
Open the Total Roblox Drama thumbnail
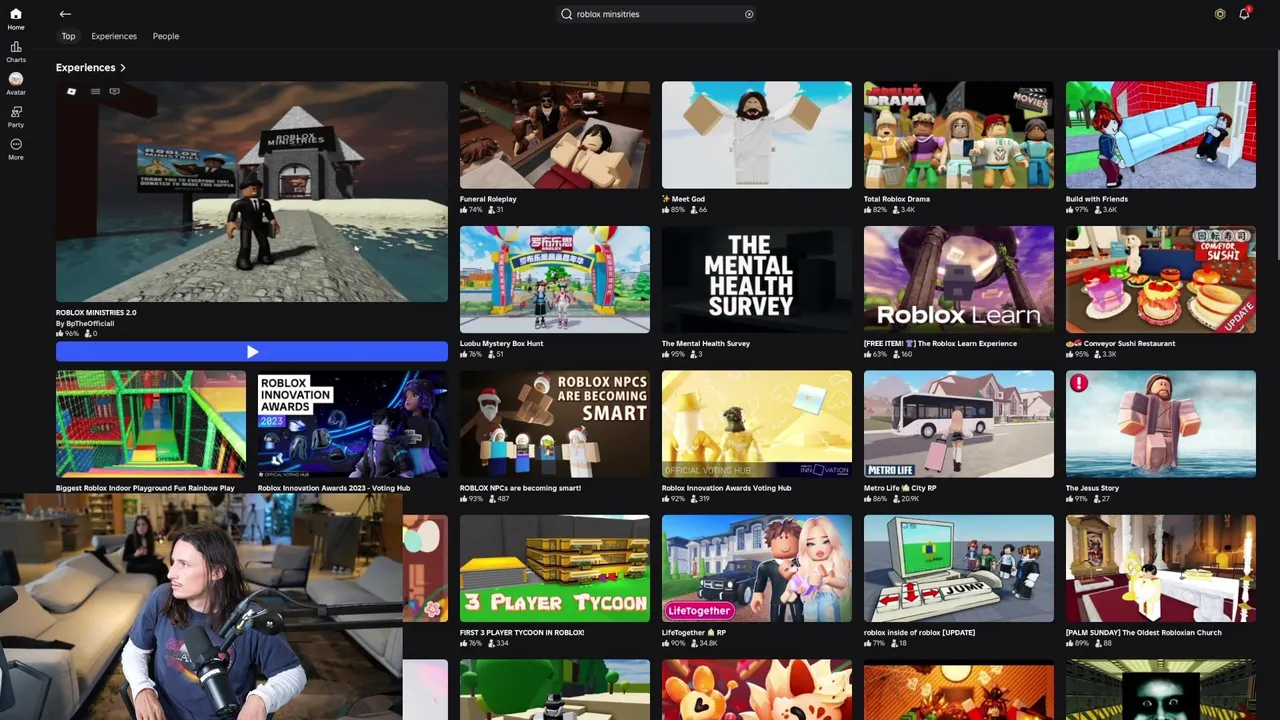tap(959, 135)
